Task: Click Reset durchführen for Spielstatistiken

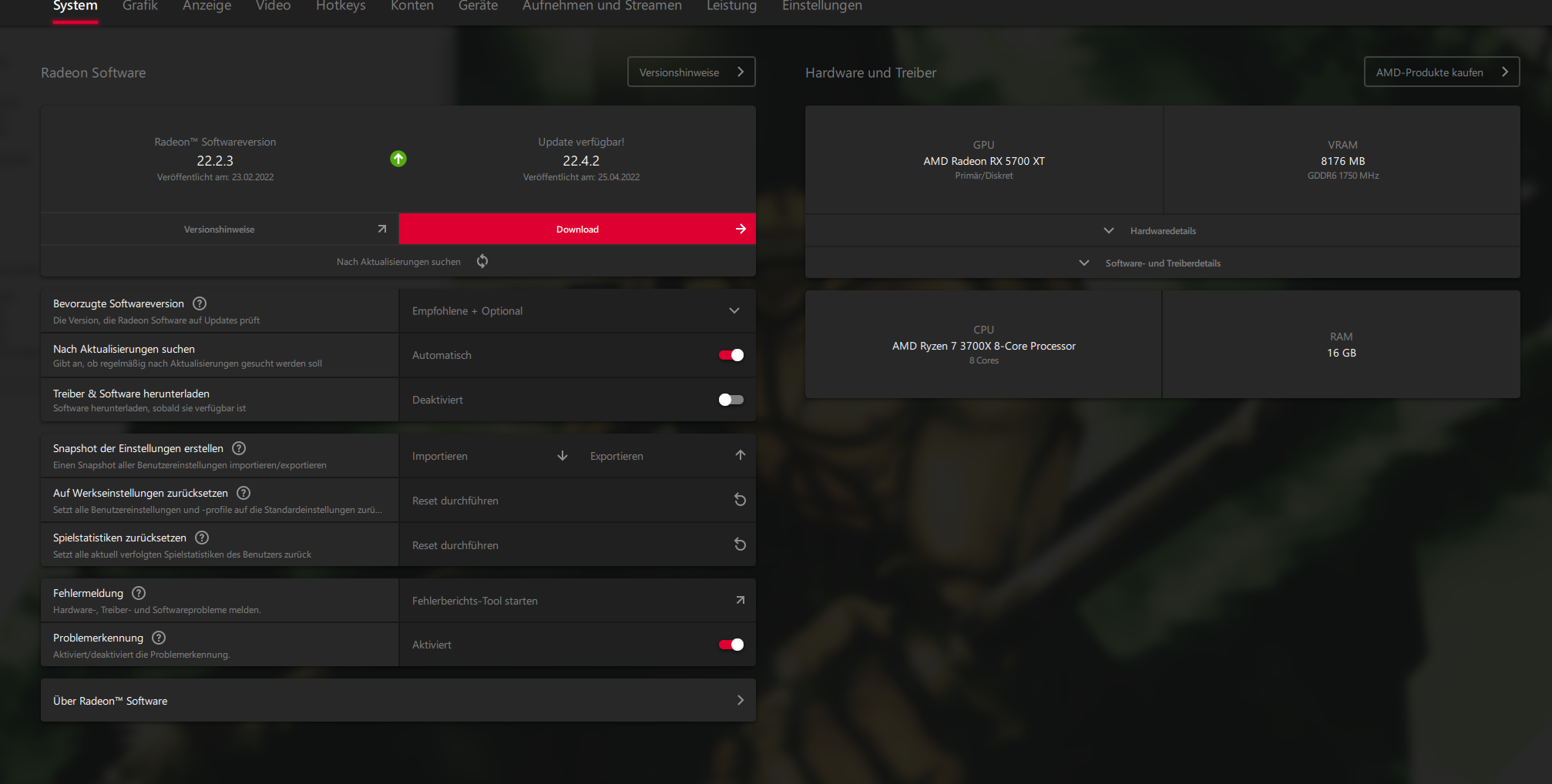Action: coord(577,545)
